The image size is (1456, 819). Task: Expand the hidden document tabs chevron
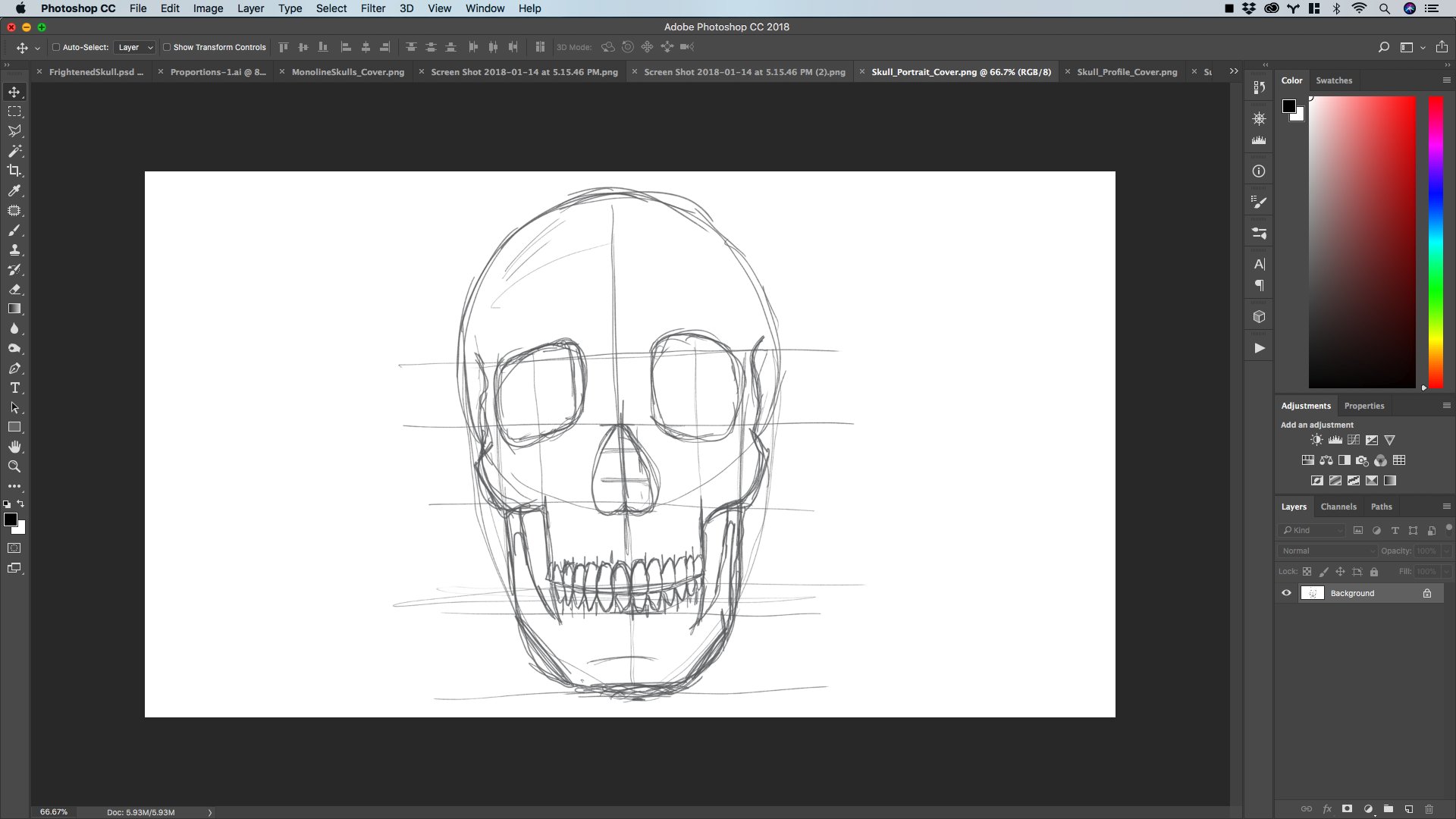pos(1234,71)
